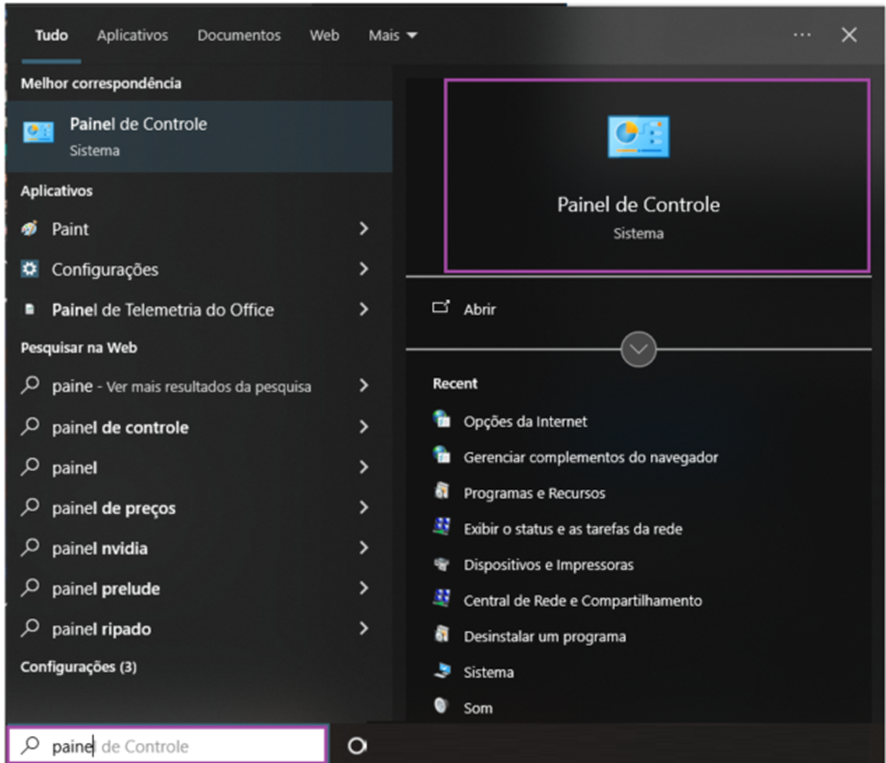Image resolution: width=886 pixels, height=763 pixels.
Task: Click the Central de Rede e Compartilhamento icon
Action: tap(441, 598)
